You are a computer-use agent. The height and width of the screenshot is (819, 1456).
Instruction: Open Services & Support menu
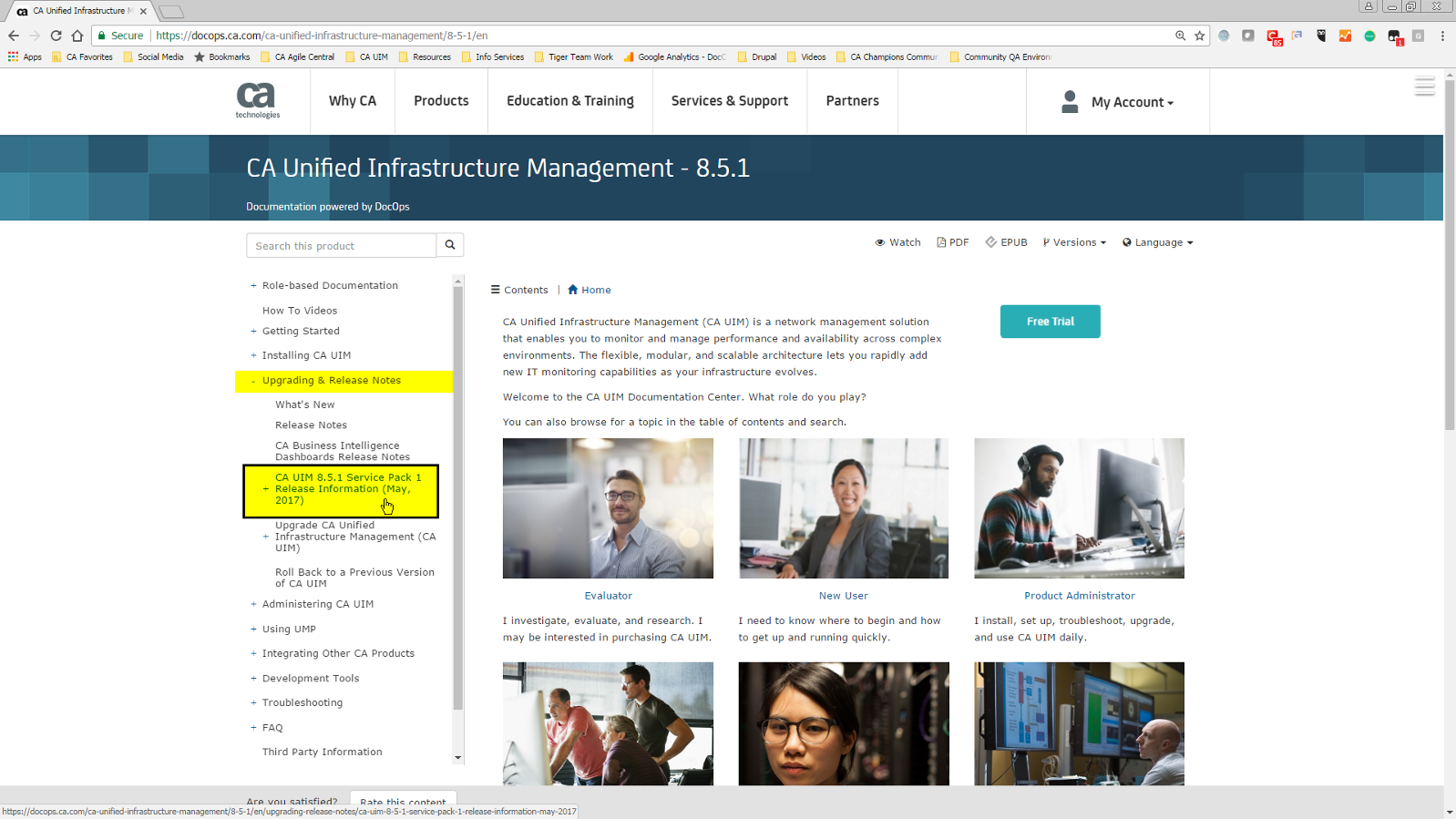[730, 101]
